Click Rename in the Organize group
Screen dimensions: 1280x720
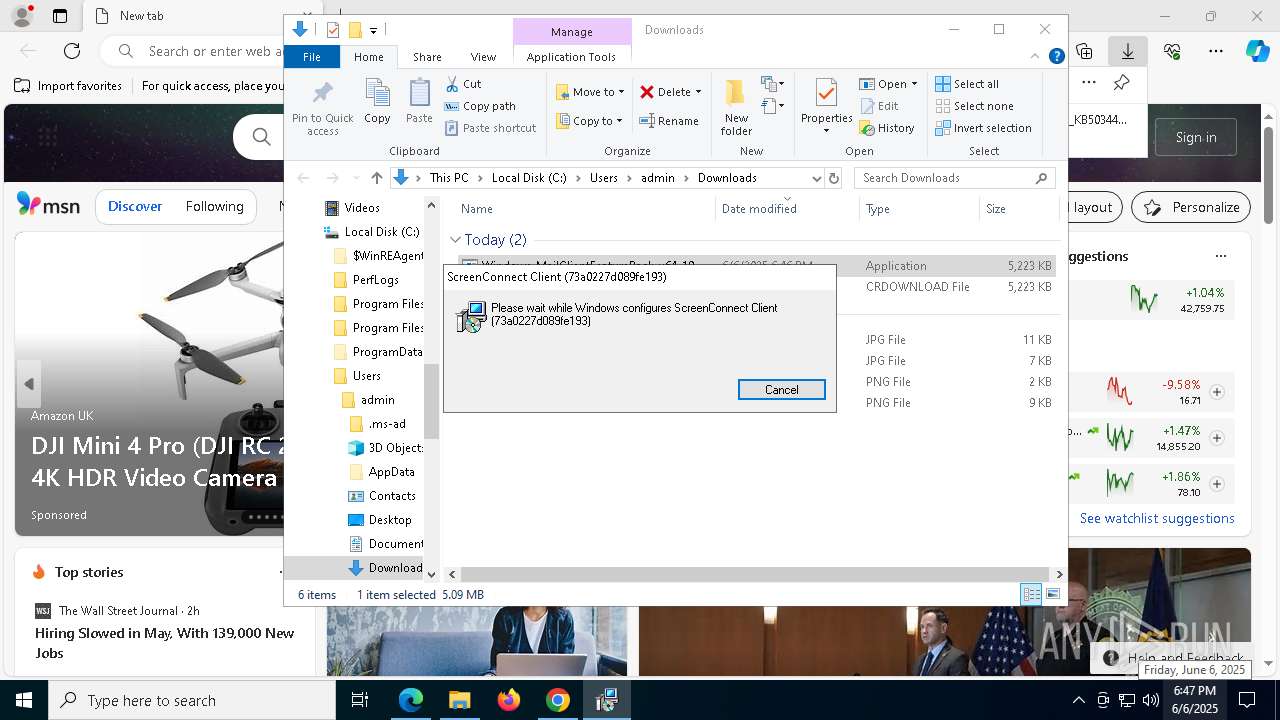(x=669, y=121)
